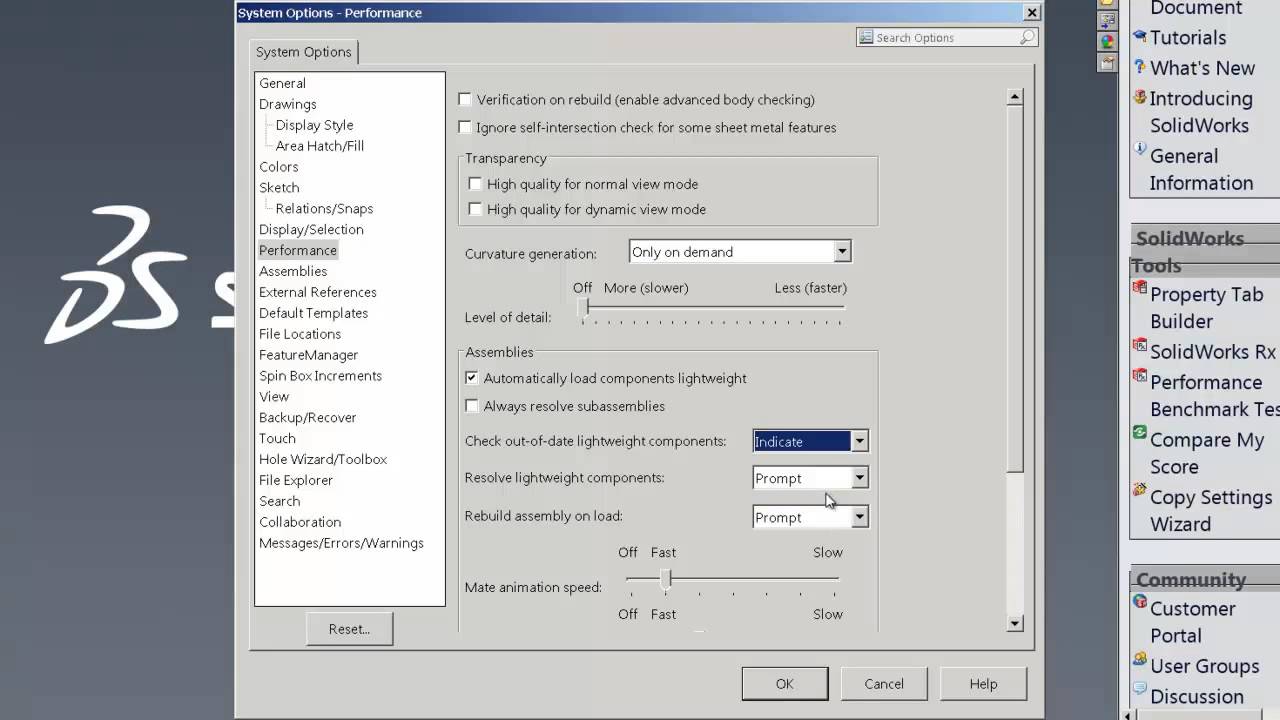Click in the Search Options field
1280x720 pixels.
(947, 37)
